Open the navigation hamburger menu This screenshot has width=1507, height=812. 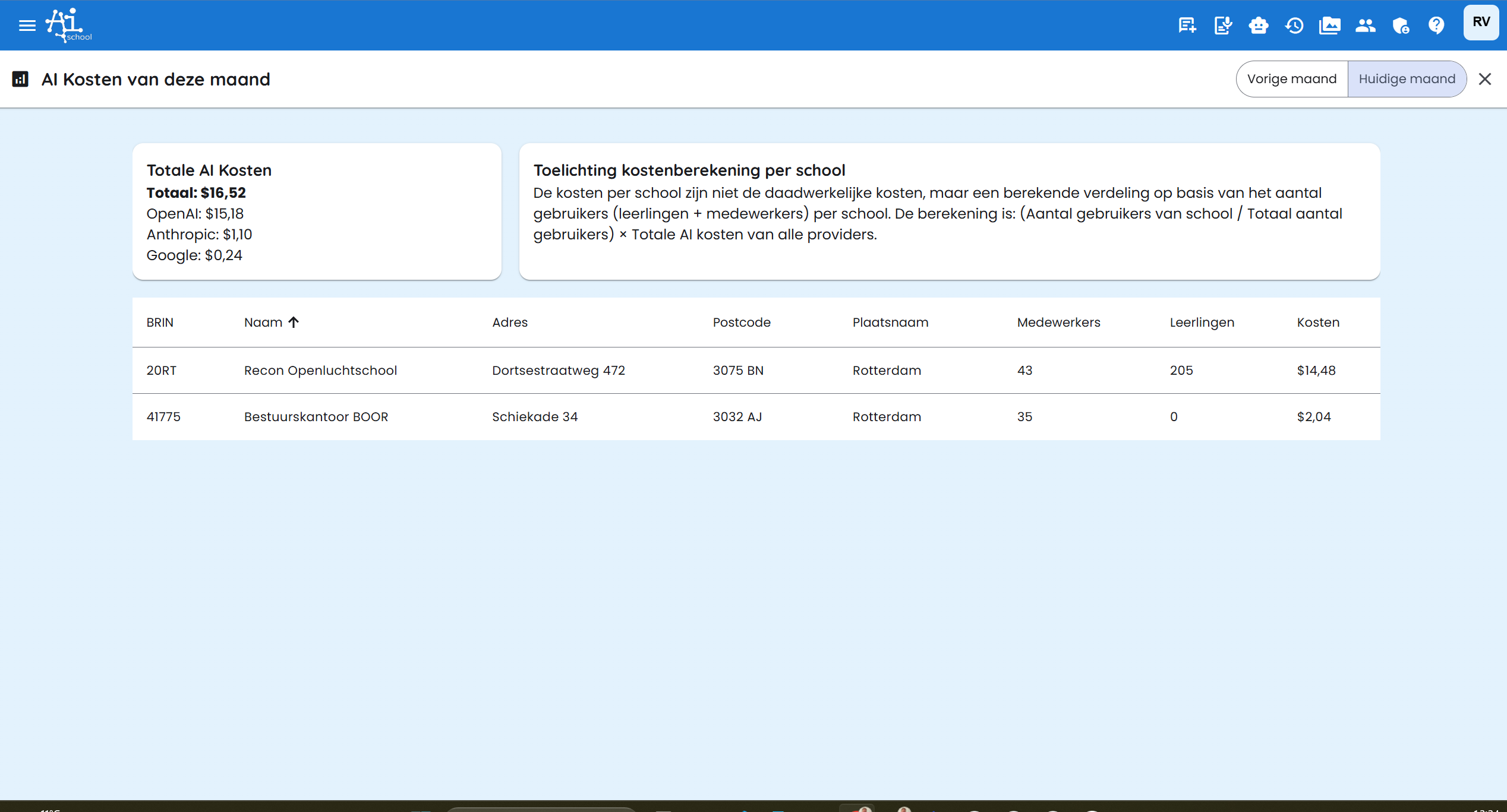click(x=27, y=25)
